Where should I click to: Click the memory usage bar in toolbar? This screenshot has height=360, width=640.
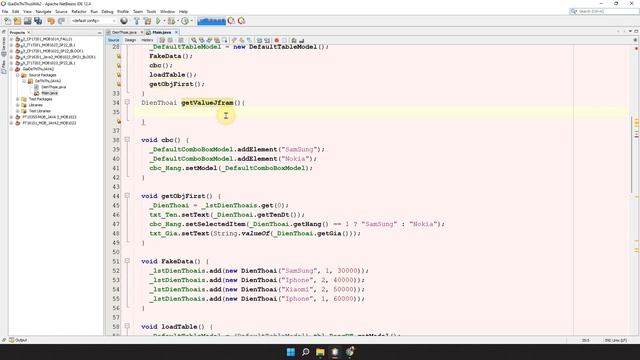pyautogui.click(x=211, y=21)
